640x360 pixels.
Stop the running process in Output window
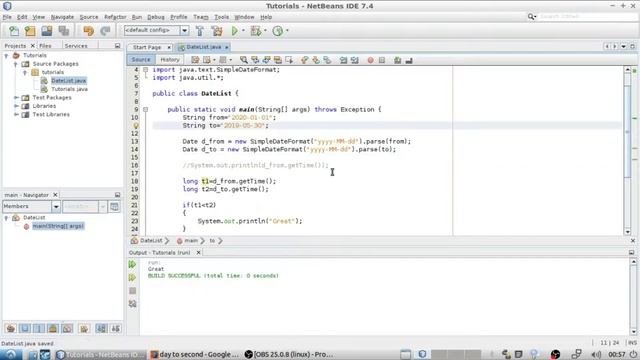132,291
